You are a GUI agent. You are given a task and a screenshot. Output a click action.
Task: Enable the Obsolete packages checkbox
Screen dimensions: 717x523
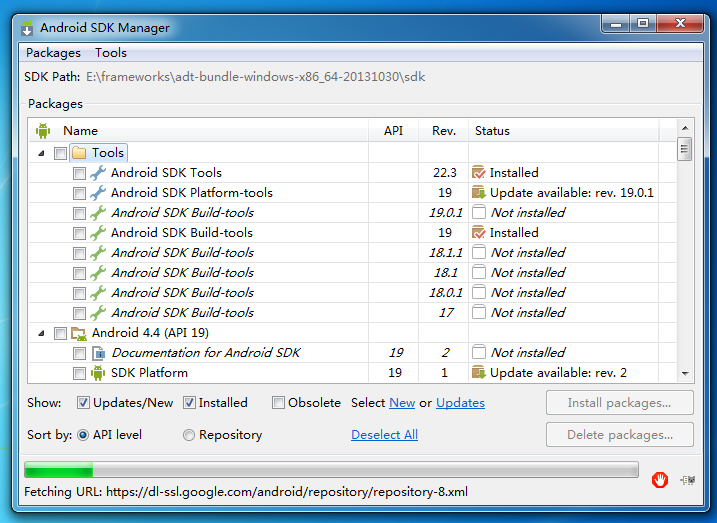coord(279,403)
